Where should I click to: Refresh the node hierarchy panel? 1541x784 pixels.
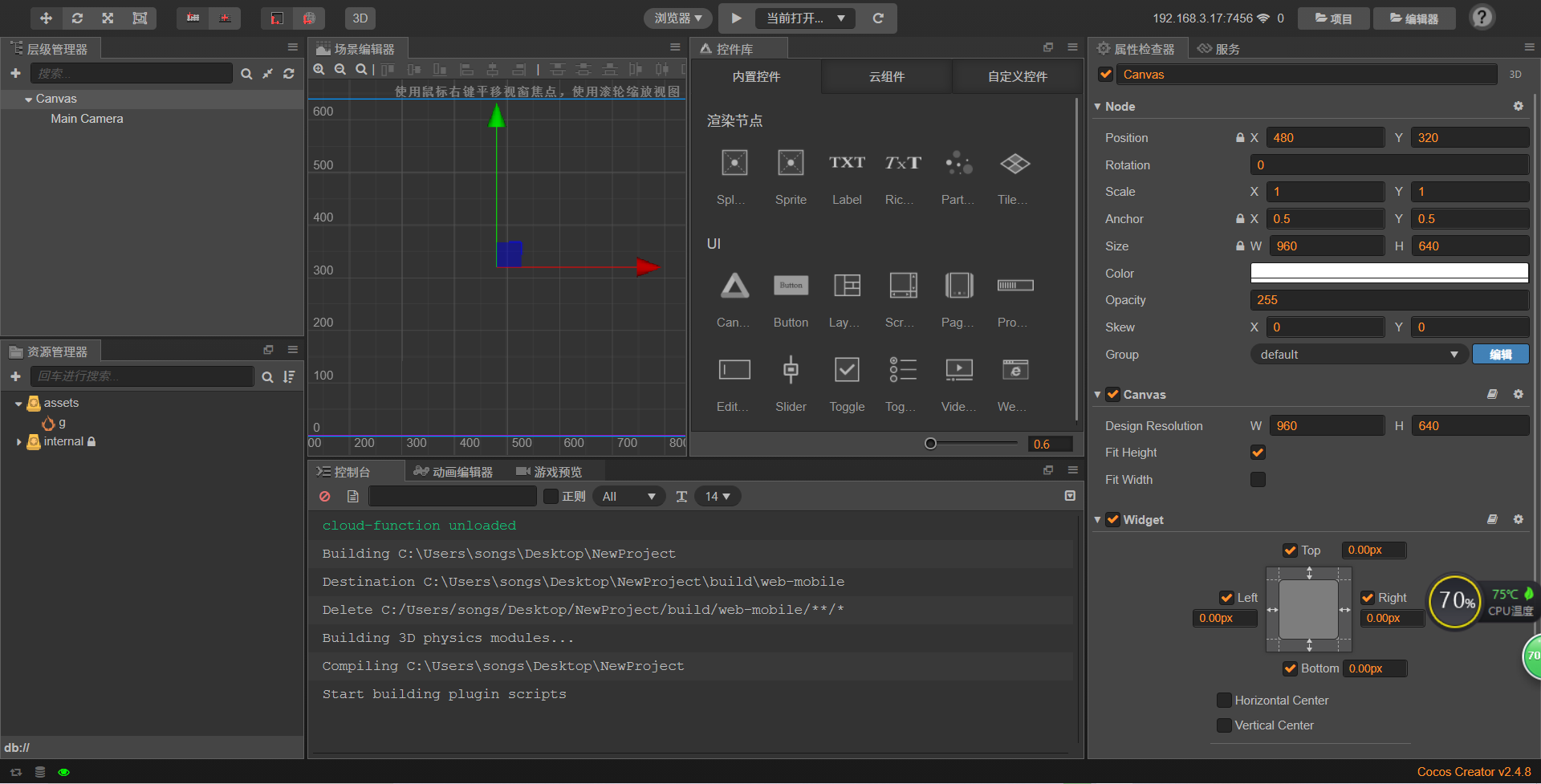click(289, 74)
